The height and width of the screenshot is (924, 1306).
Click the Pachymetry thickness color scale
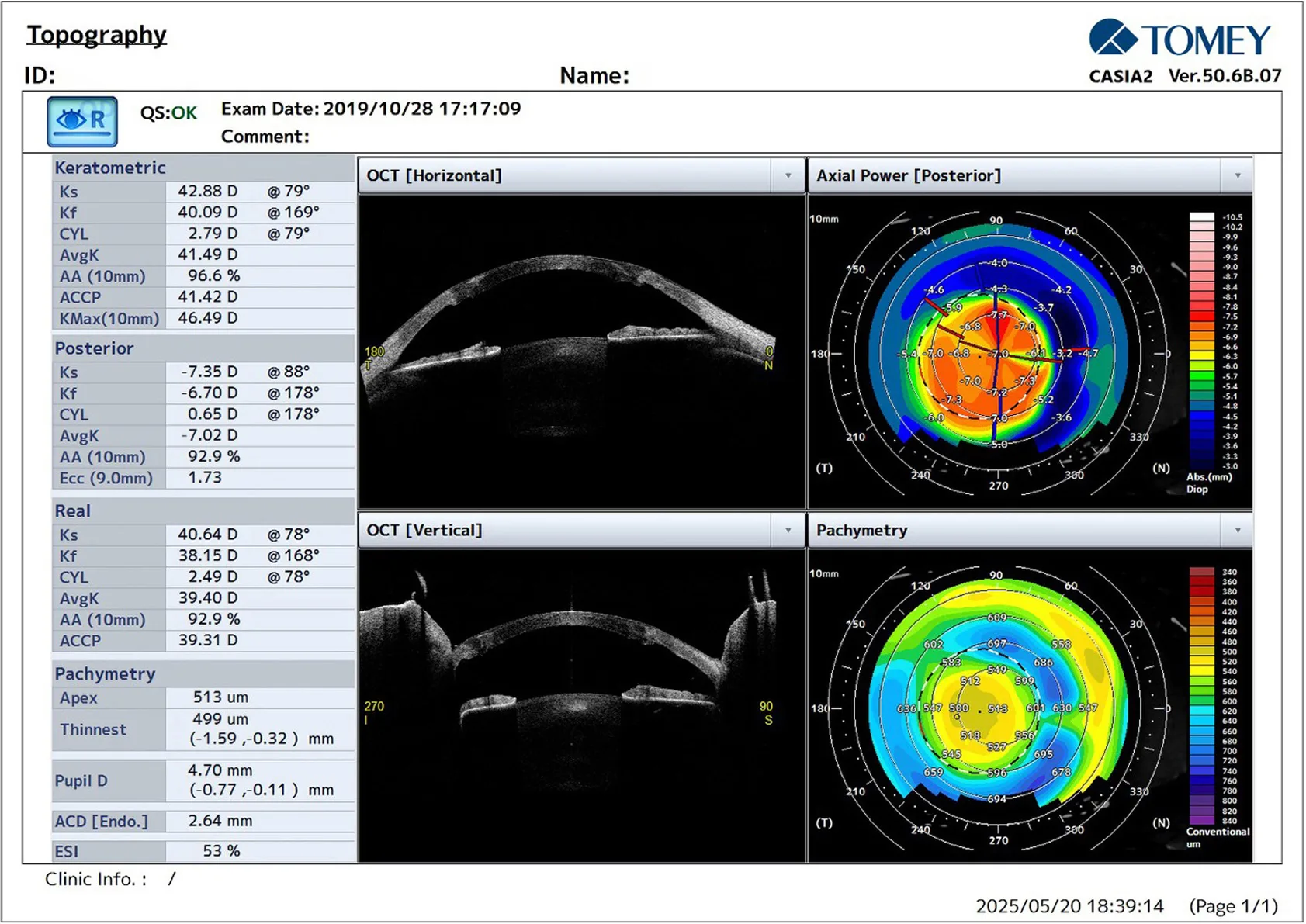(1202, 696)
